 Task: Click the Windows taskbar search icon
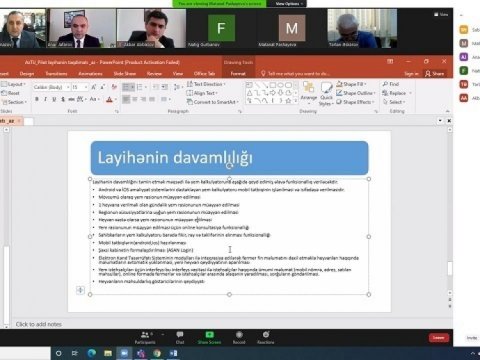pyautogui.click(x=59, y=353)
